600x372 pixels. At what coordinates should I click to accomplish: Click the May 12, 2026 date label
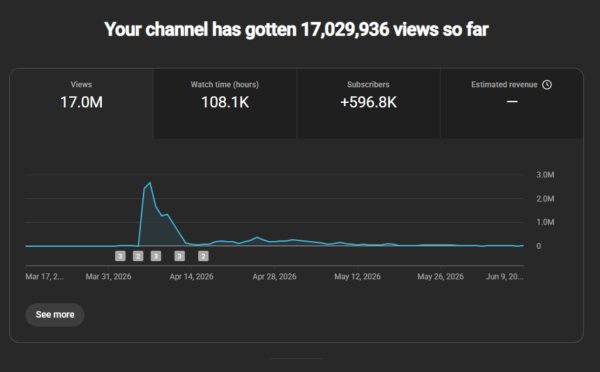coord(357,276)
